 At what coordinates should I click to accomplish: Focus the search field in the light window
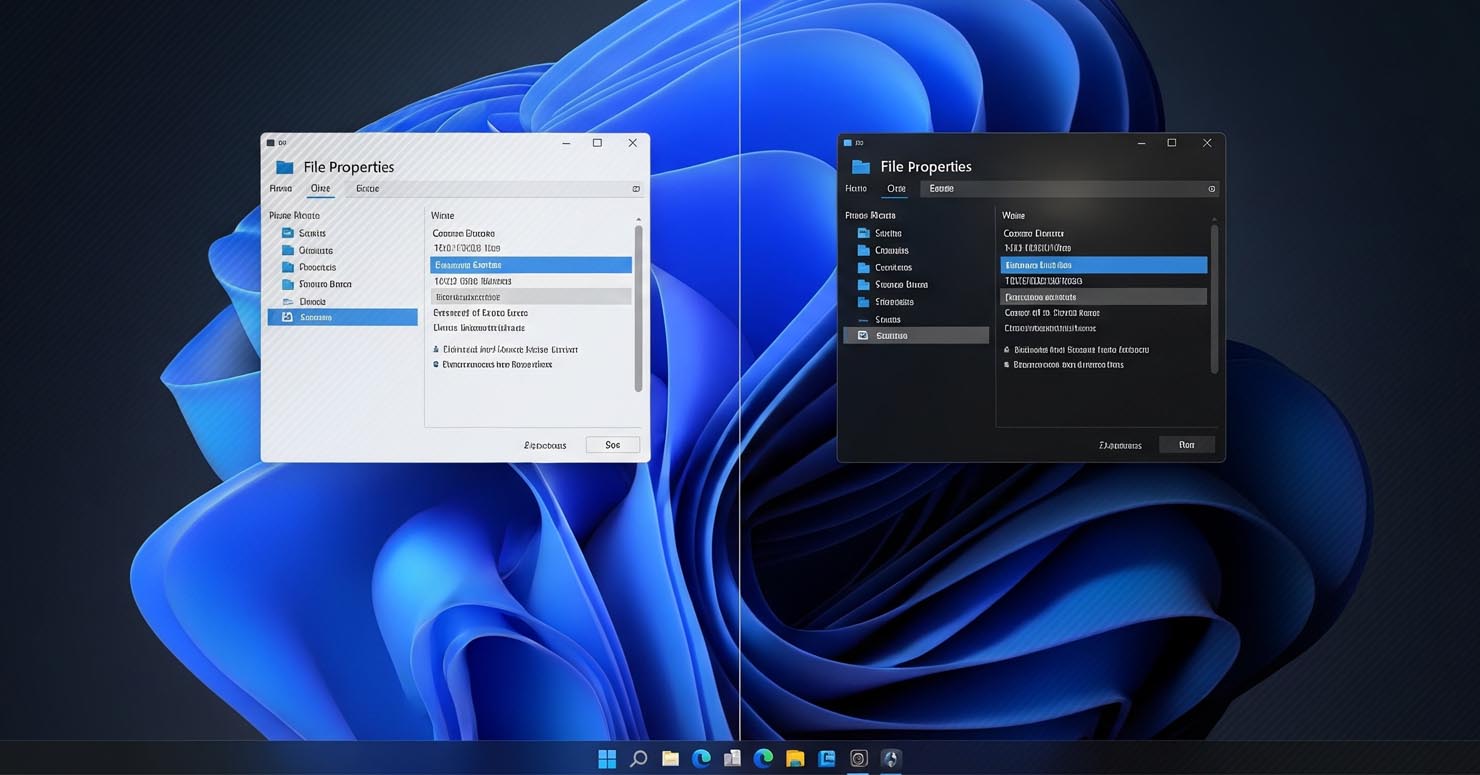click(x=496, y=188)
